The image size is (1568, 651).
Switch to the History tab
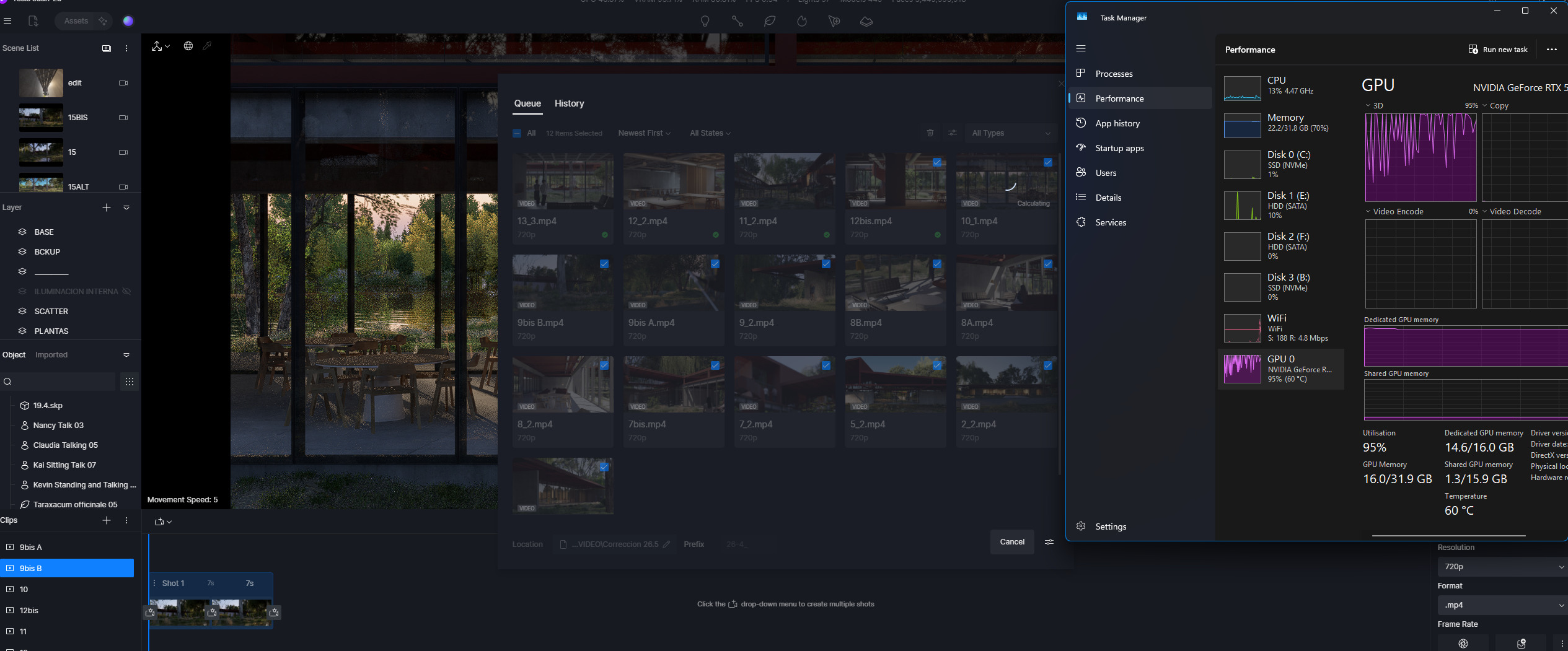(x=569, y=103)
